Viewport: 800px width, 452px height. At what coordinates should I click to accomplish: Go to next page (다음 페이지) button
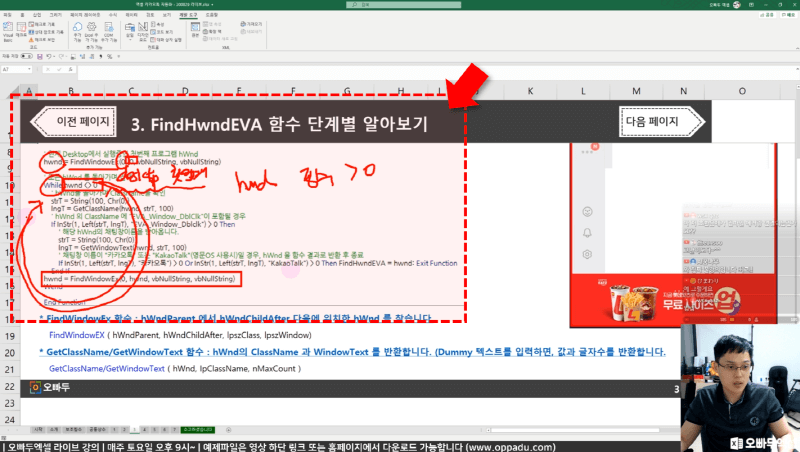(662, 121)
